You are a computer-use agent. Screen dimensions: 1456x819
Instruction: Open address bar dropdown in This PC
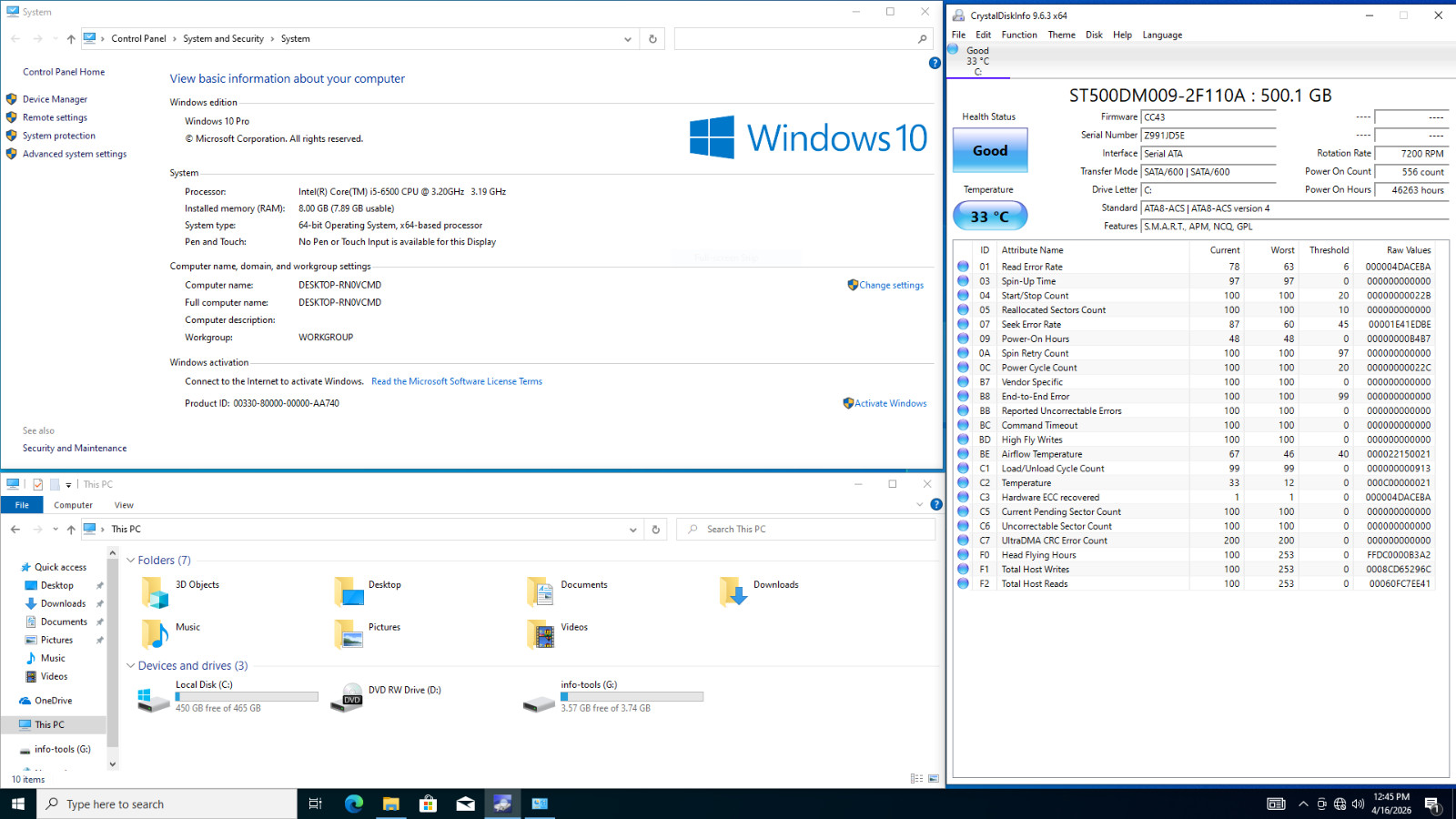[x=632, y=530]
